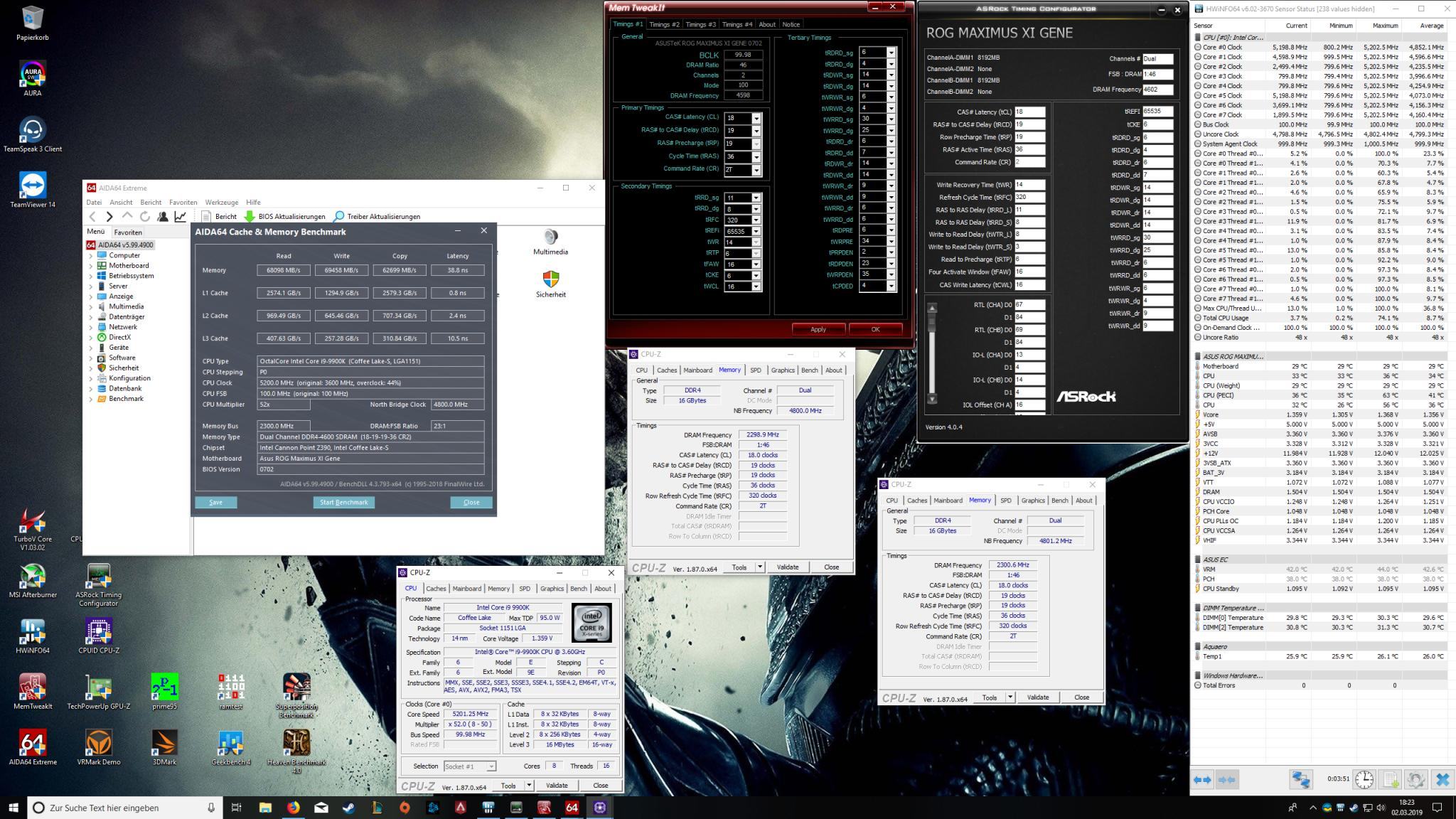Open TechPowerUp GPU-Z desktop icon

99,691
